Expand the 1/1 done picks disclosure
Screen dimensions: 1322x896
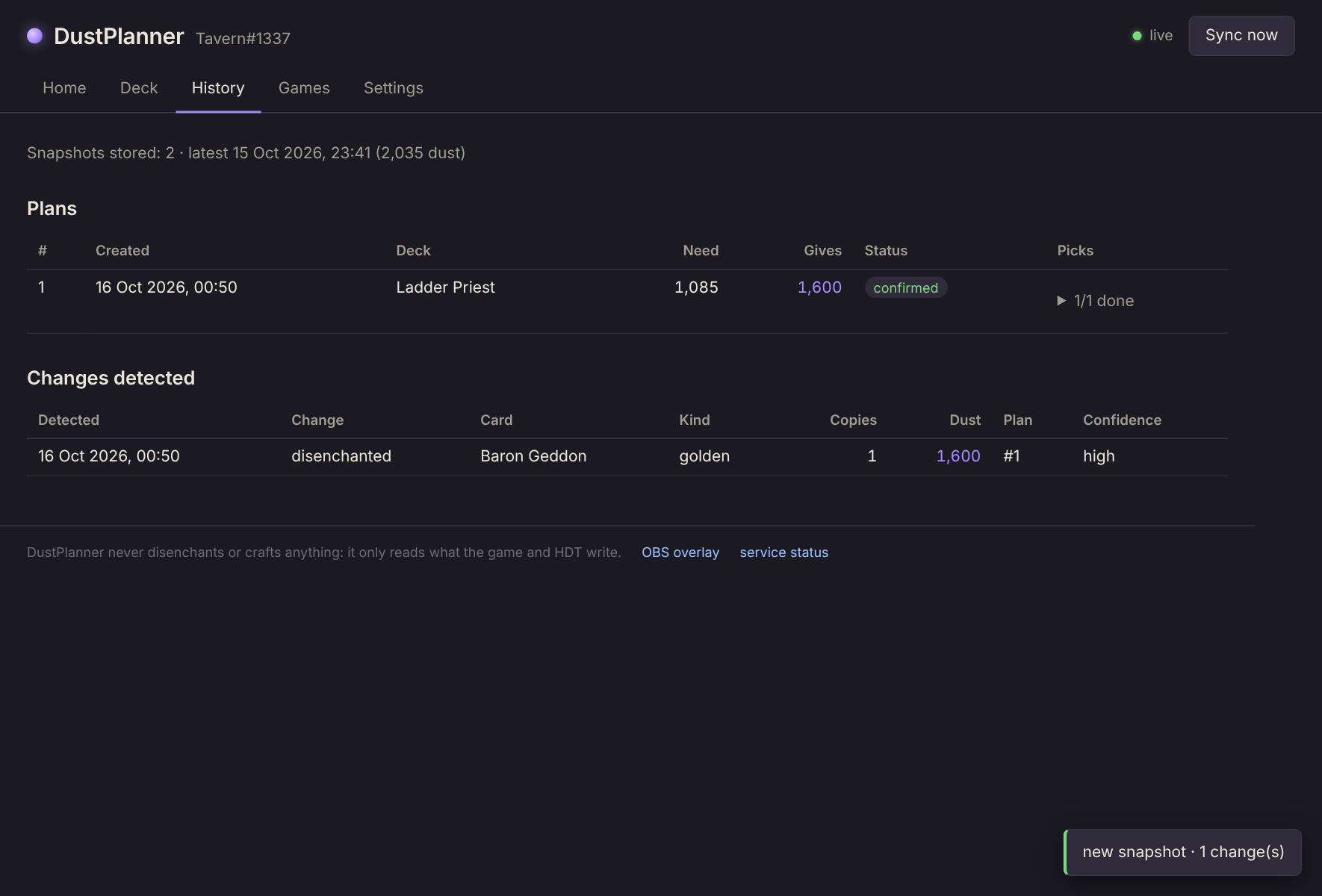click(x=1096, y=301)
